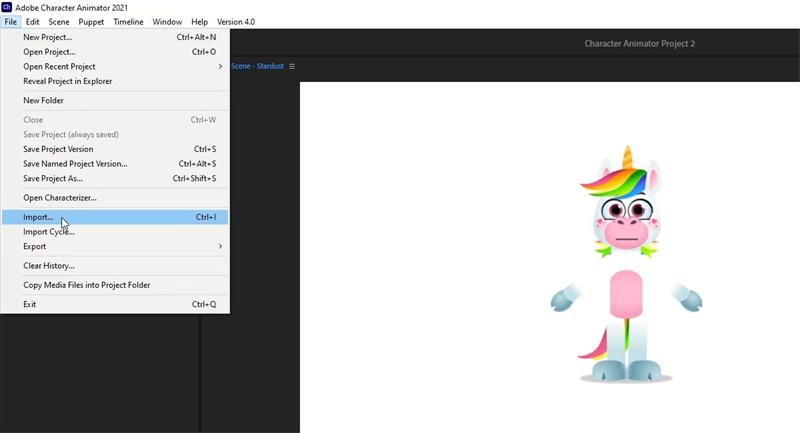
Task: Click Open Project... in the File menu
Action: pos(49,52)
